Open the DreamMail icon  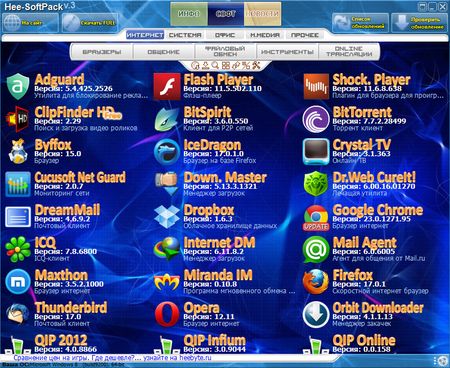coord(18,217)
